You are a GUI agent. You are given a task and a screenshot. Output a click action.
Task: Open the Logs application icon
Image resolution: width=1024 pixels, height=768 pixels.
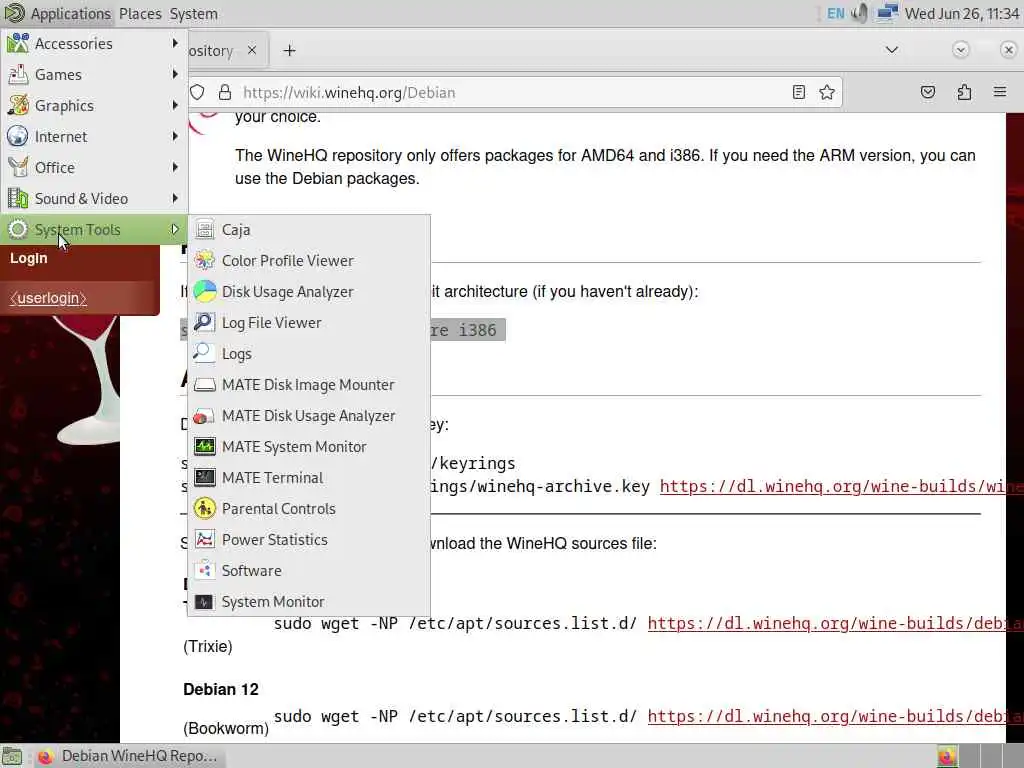pyautogui.click(x=204, y=353)
